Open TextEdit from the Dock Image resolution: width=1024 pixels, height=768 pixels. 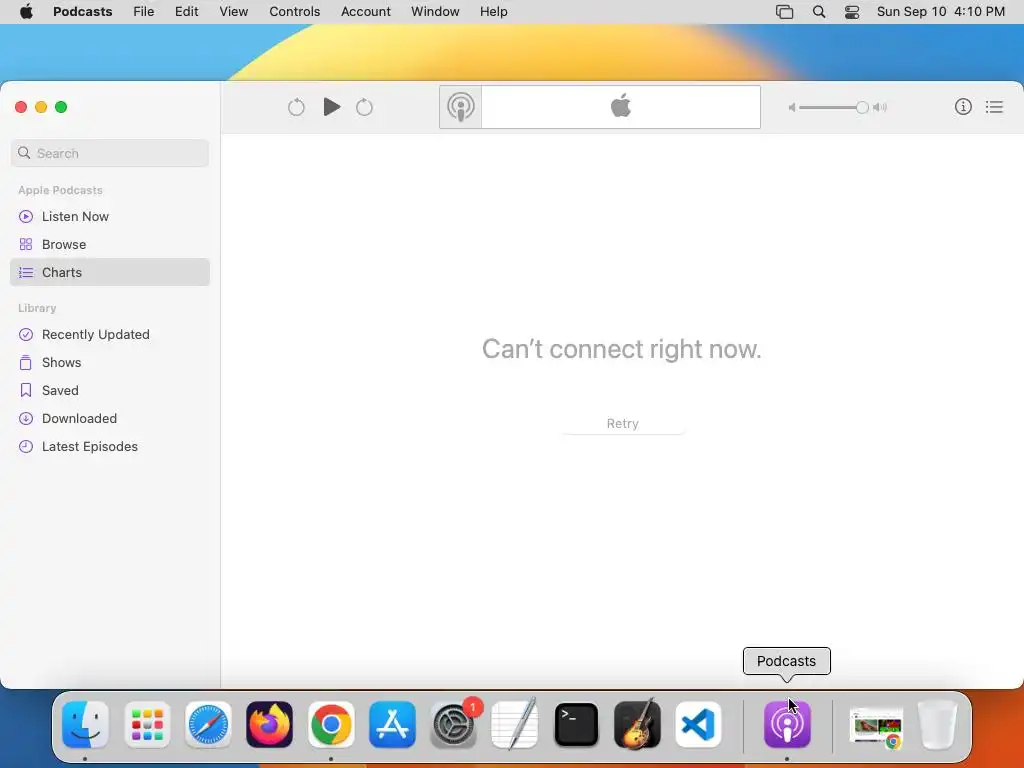coord(515,724)
